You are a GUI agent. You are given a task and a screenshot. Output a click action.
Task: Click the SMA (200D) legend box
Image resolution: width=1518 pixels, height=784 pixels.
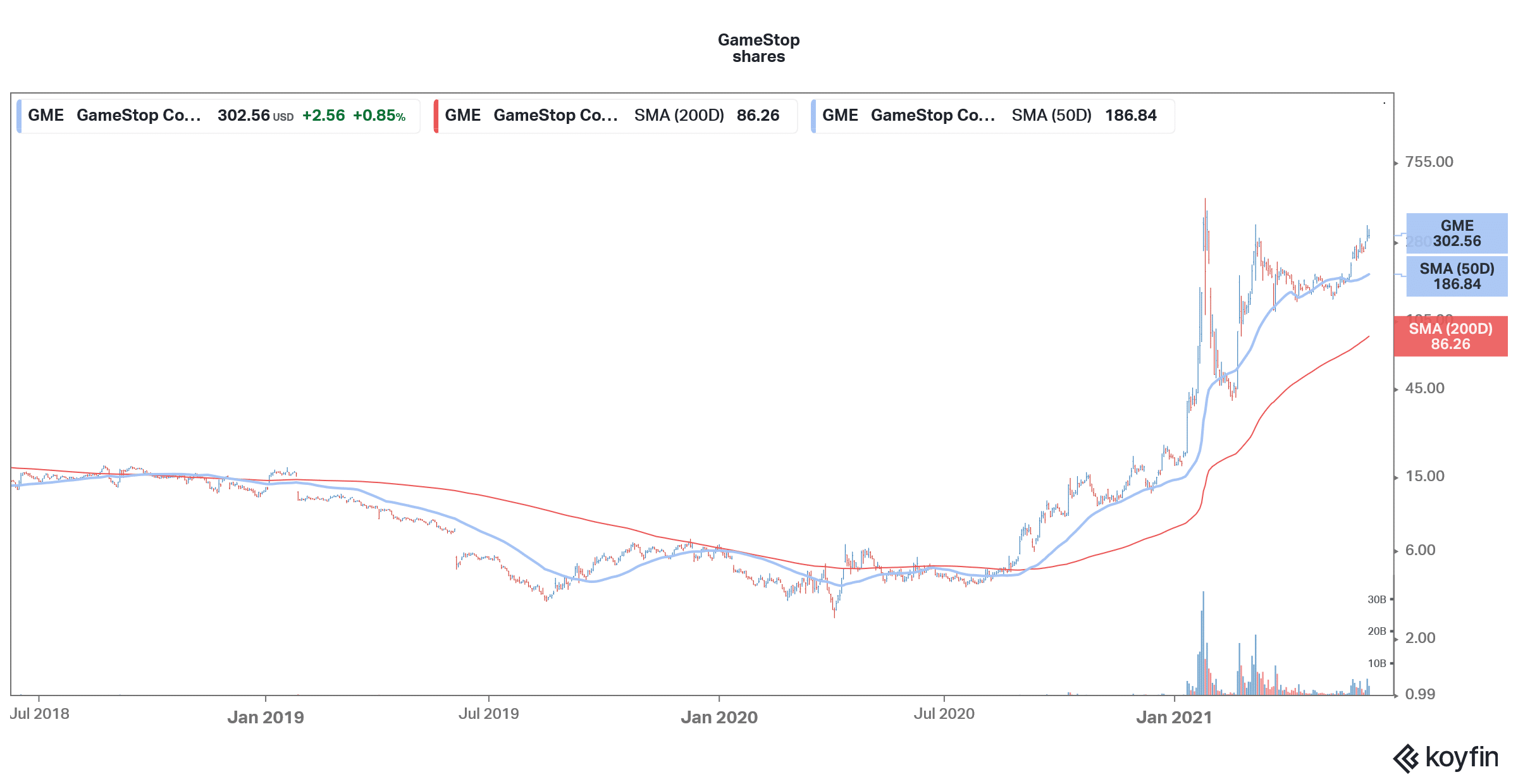[615, 116]
